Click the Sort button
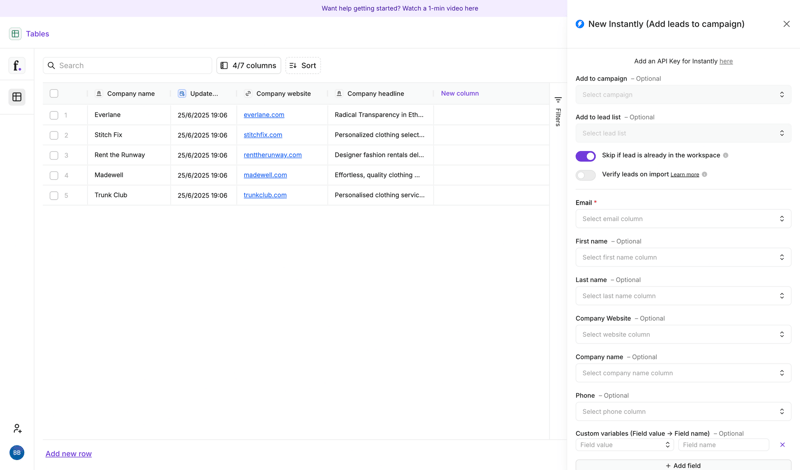This screenshot has height=470, width=800. click(x=303, y=65)
